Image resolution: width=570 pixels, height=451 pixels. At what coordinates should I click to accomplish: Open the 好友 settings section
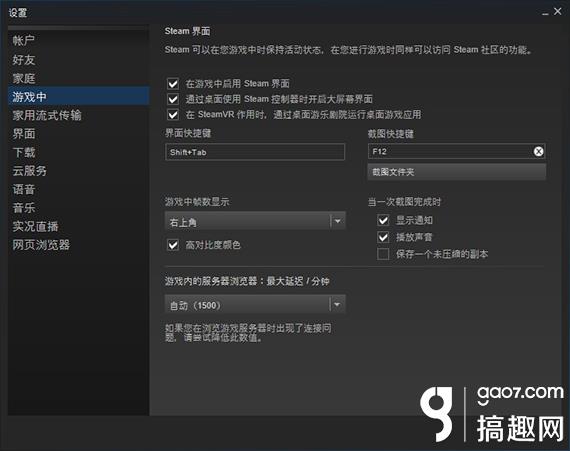click(78, 60)
